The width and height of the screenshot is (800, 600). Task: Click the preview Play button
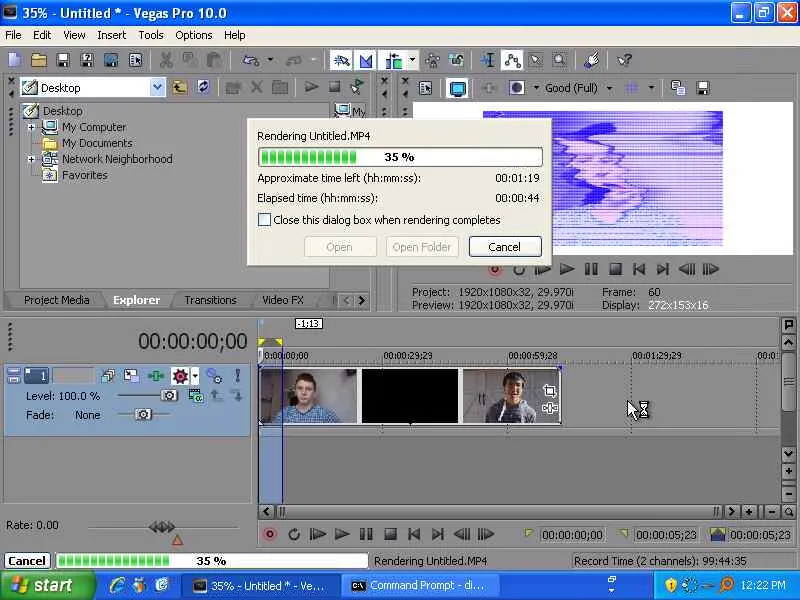pos(567,269)
